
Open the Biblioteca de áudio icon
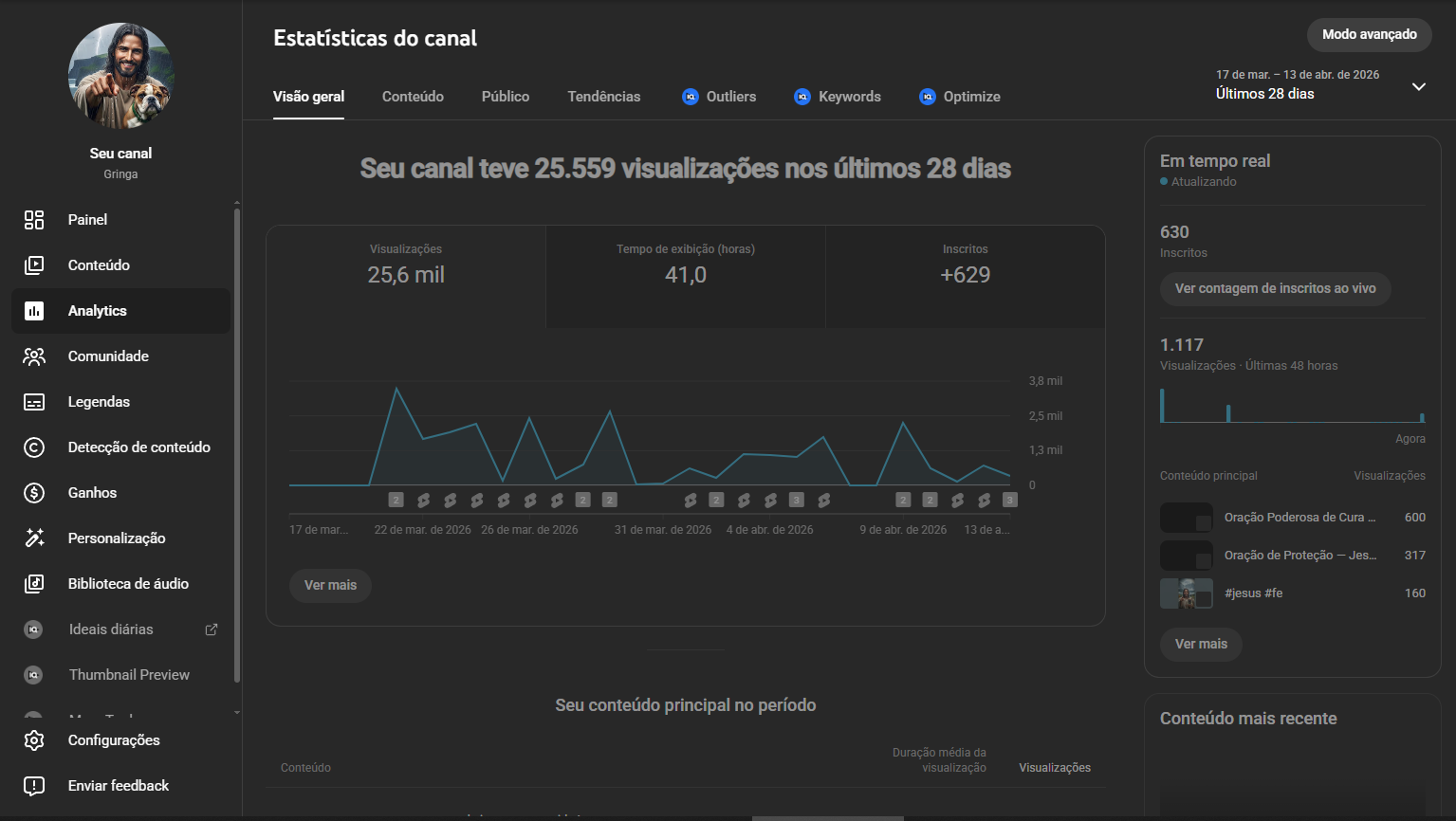pyautogui.click(x=34, y=584)
